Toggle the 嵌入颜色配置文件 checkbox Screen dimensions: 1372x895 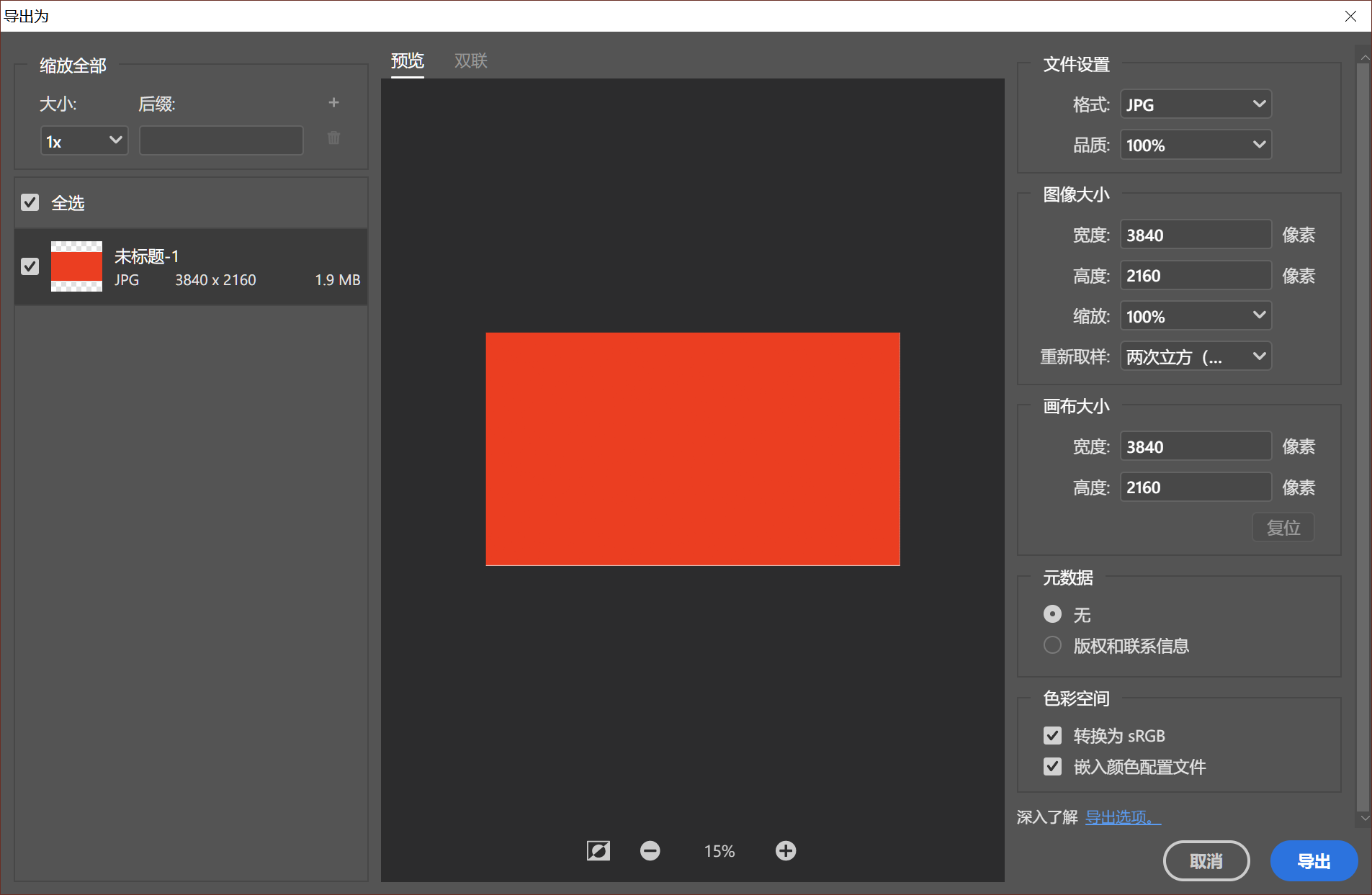point(1052,766)
